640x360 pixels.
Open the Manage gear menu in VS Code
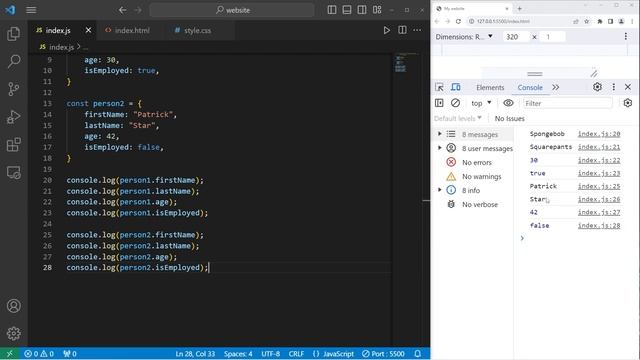point(13,333)
